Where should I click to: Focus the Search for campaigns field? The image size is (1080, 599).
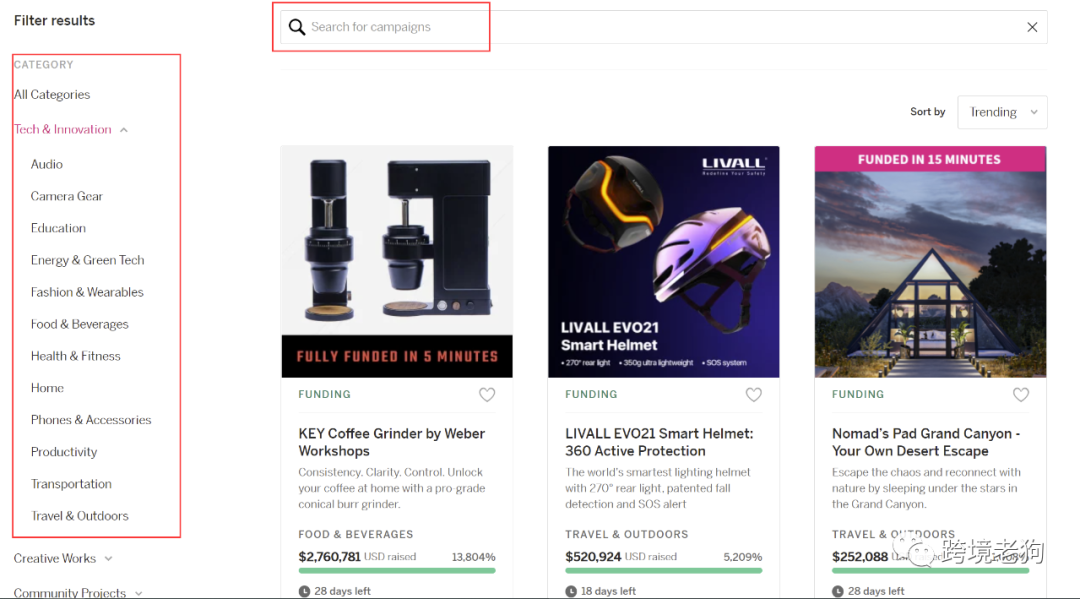[x=663, y=28]
